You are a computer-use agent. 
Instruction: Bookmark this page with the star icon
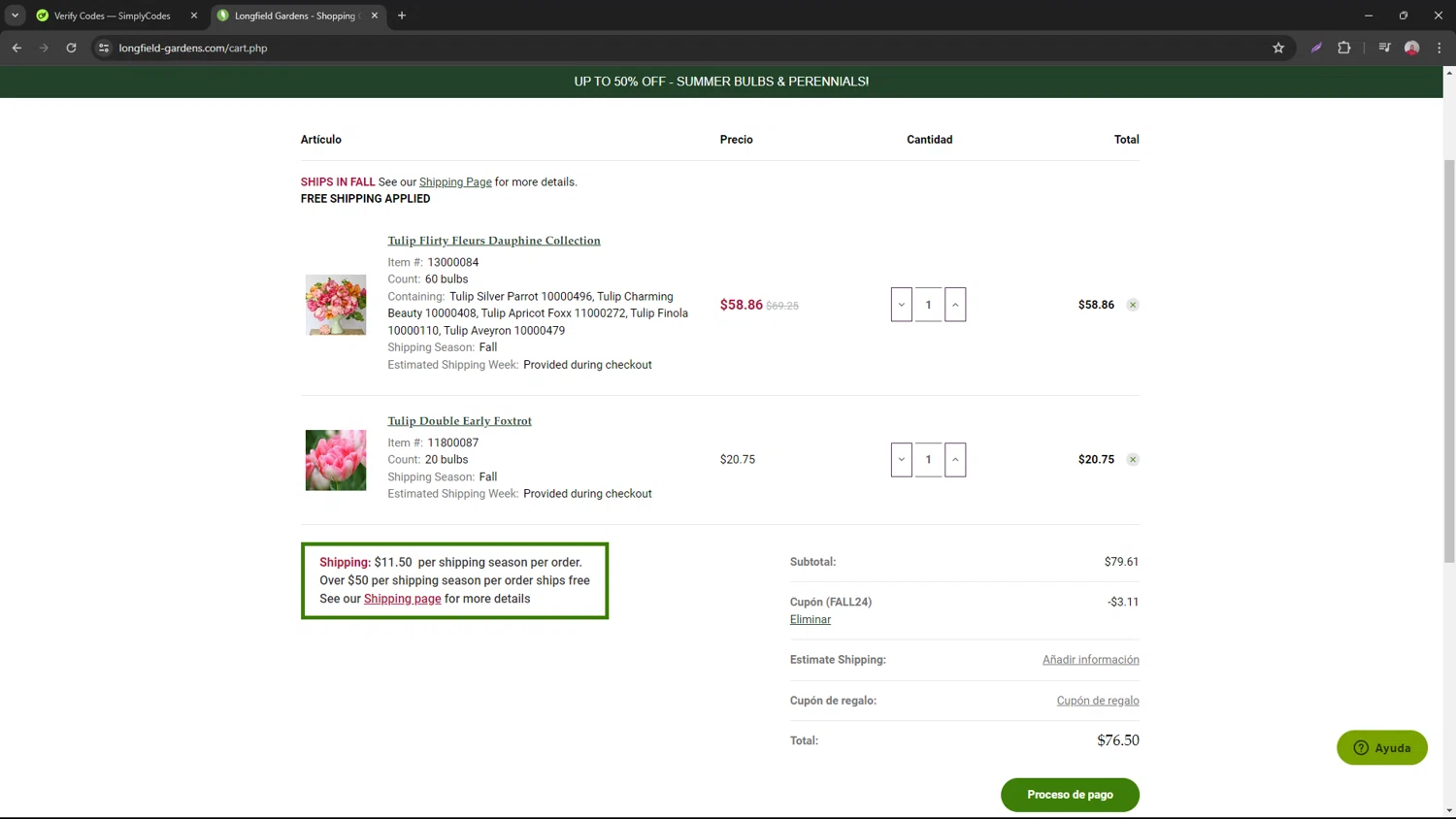pos(1278,48)
